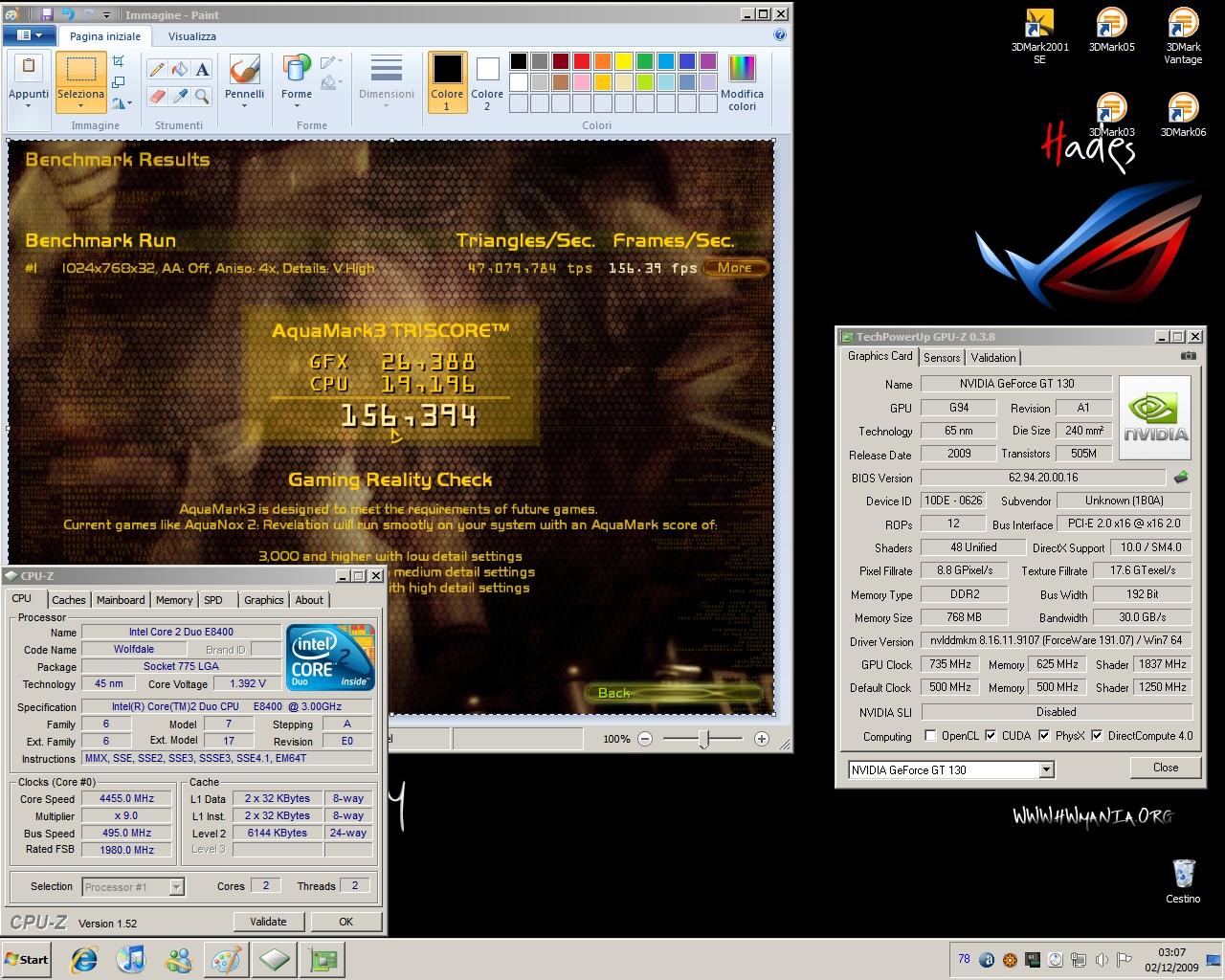Click the GPU-Z screenshot camera icon
This screenshot has height=980, width=1225.
pos(1188,356)
